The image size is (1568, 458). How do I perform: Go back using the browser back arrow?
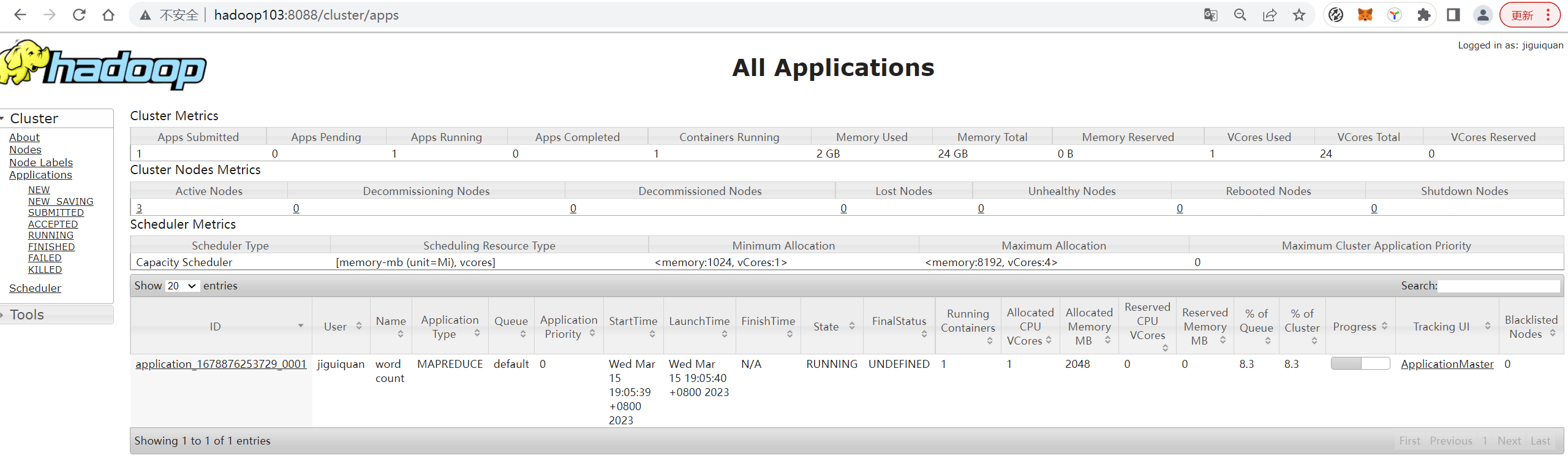point(20,15)
